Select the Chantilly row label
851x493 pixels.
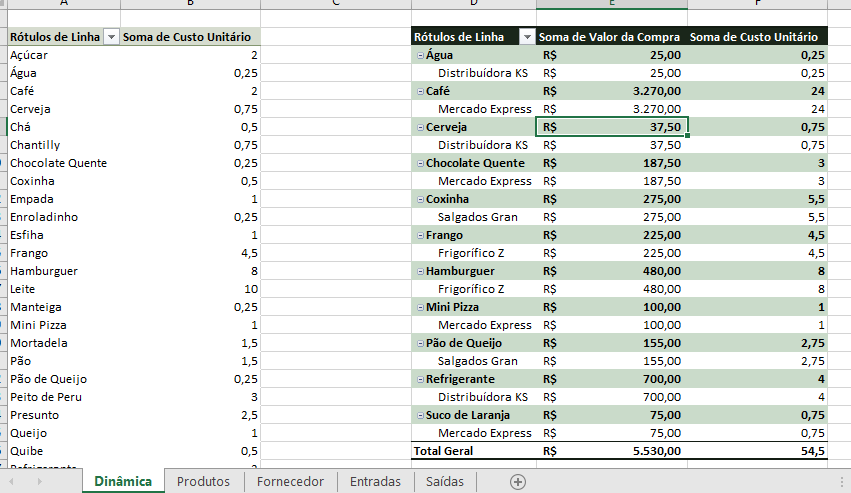(x=64, y=145)
